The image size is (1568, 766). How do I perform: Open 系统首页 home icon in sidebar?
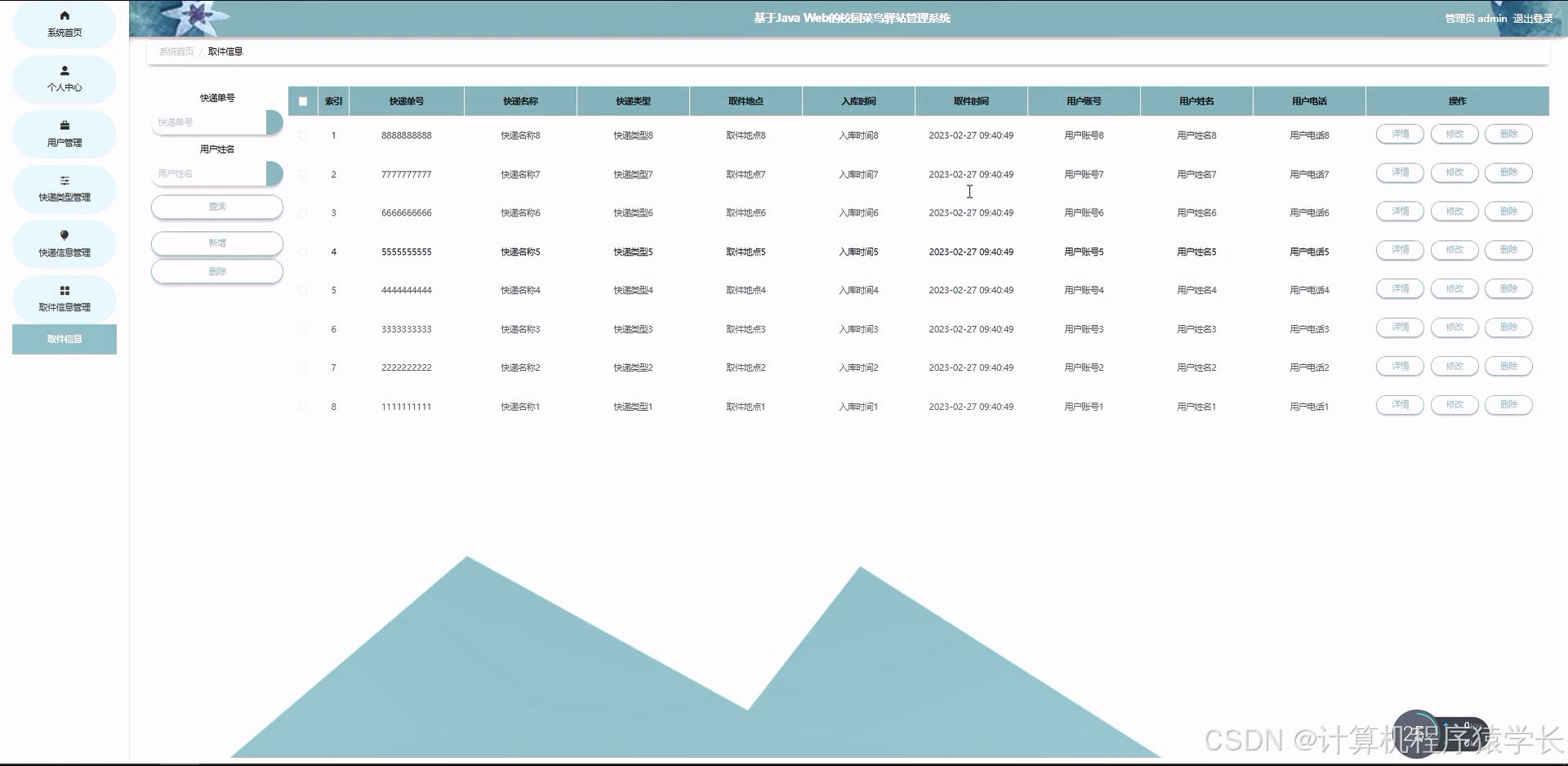[65, 16]
